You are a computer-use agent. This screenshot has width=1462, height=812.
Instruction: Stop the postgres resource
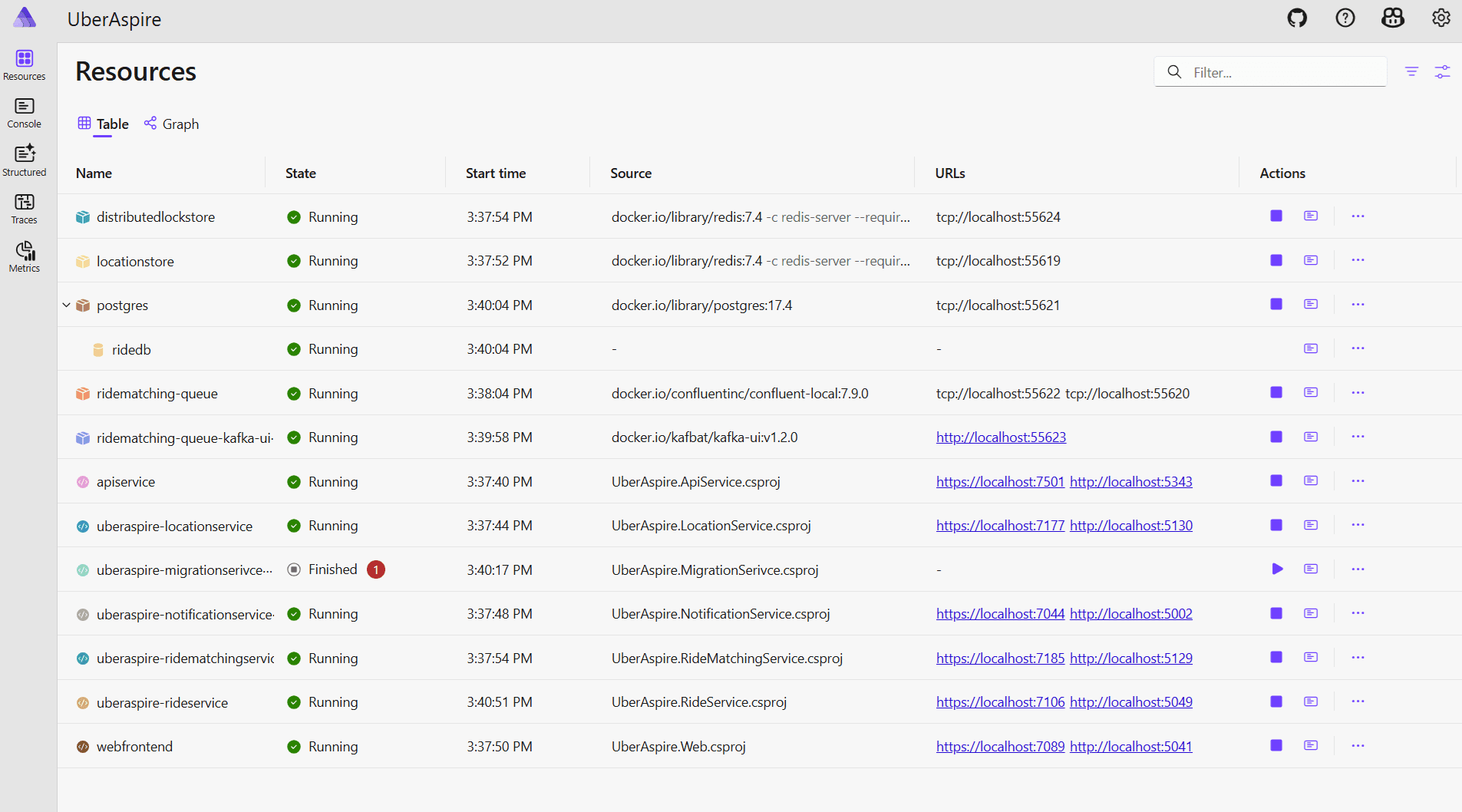pos(1276,305)
